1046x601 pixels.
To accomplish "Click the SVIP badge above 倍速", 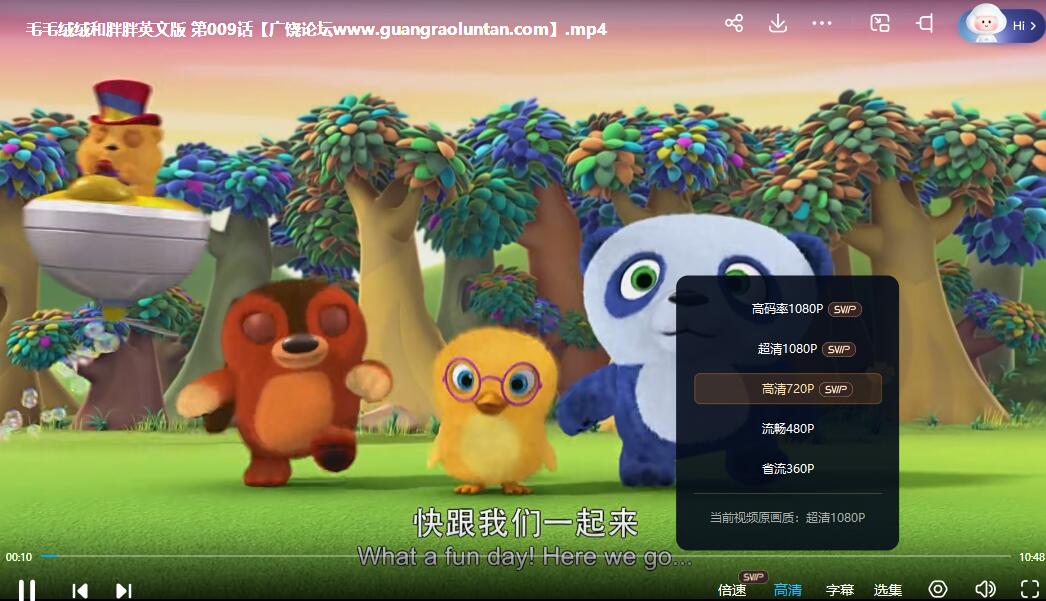I will [x=753, y=577].
